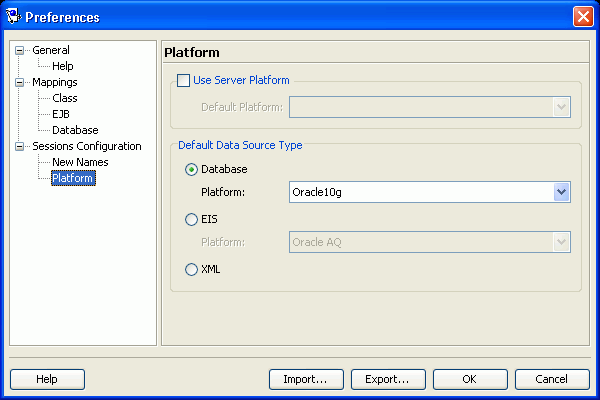Select Sessions Configuration in the tree

pyautogui.click(x=87, y=146)
